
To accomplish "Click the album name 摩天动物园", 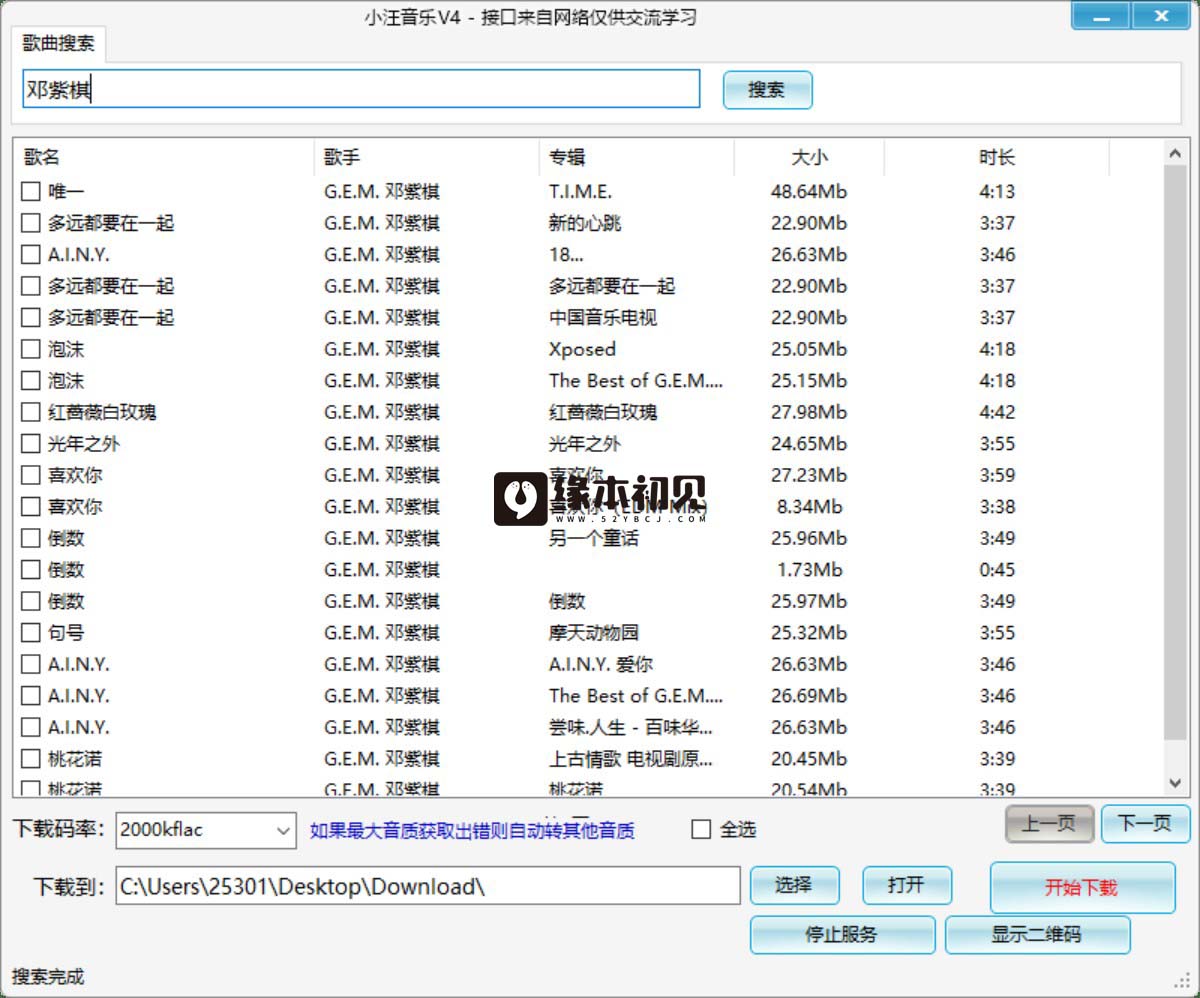I will 594,632.
